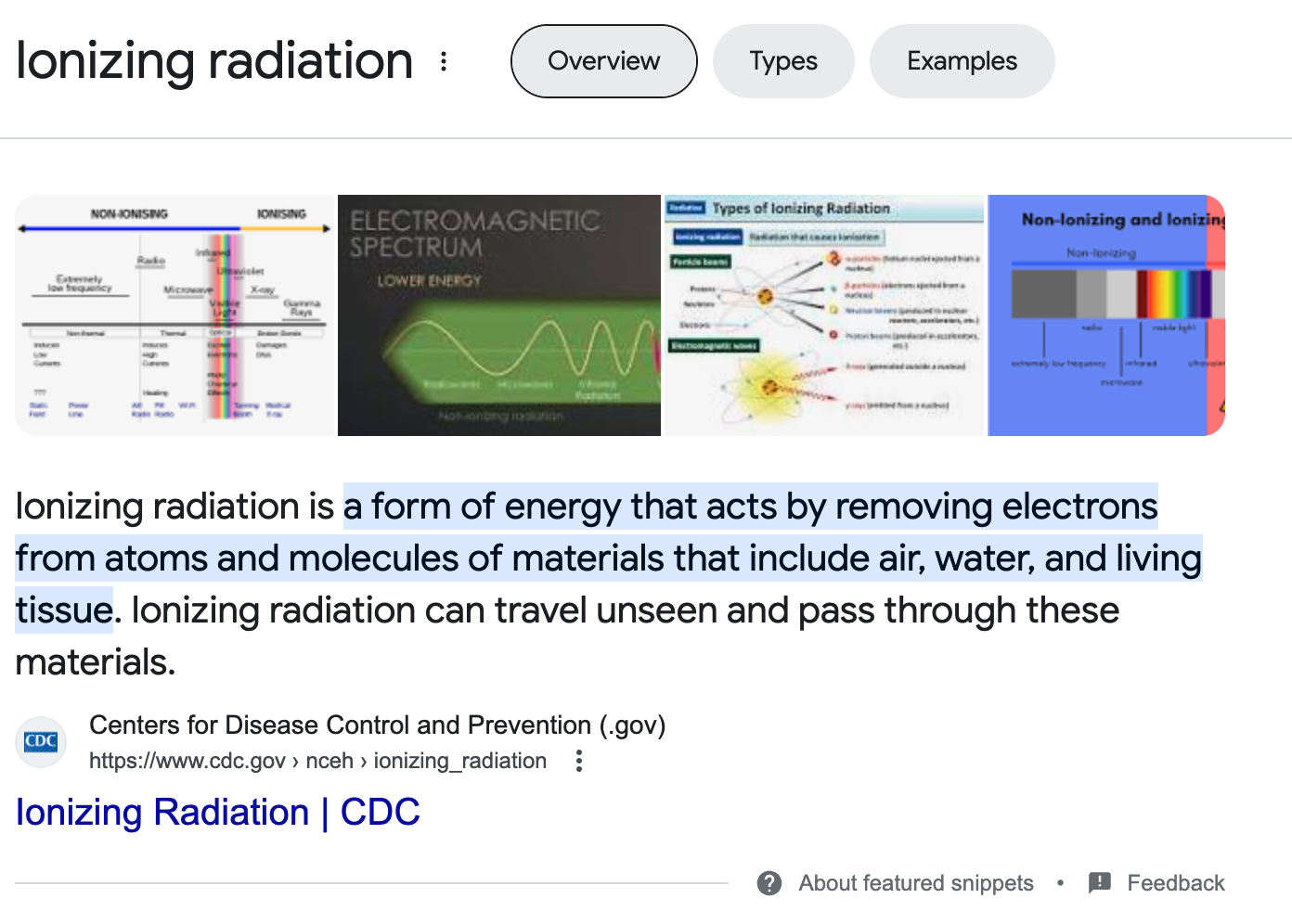Open the Examples tab
The image size is (1292, 924).
point(962,61)
